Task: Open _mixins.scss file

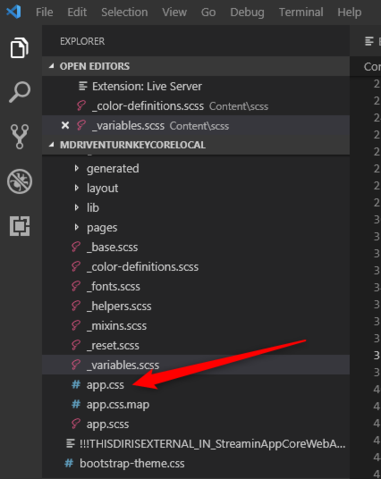Action: point(196,326)
